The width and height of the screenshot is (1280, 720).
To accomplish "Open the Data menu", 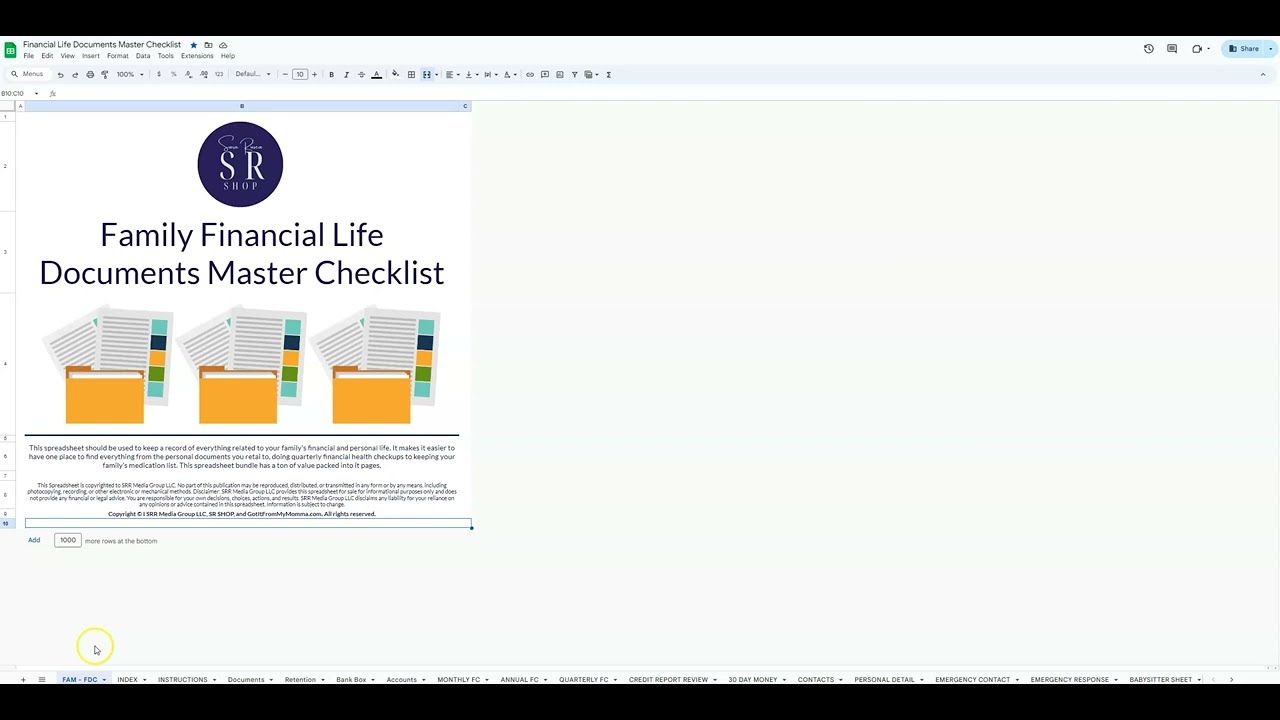I will (x=143, y=56).
